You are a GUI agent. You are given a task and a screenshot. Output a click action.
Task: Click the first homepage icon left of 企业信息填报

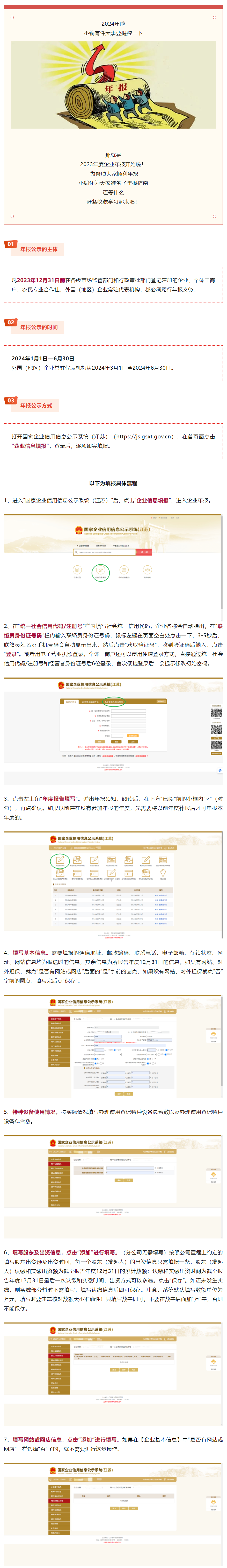pos(77,572)
